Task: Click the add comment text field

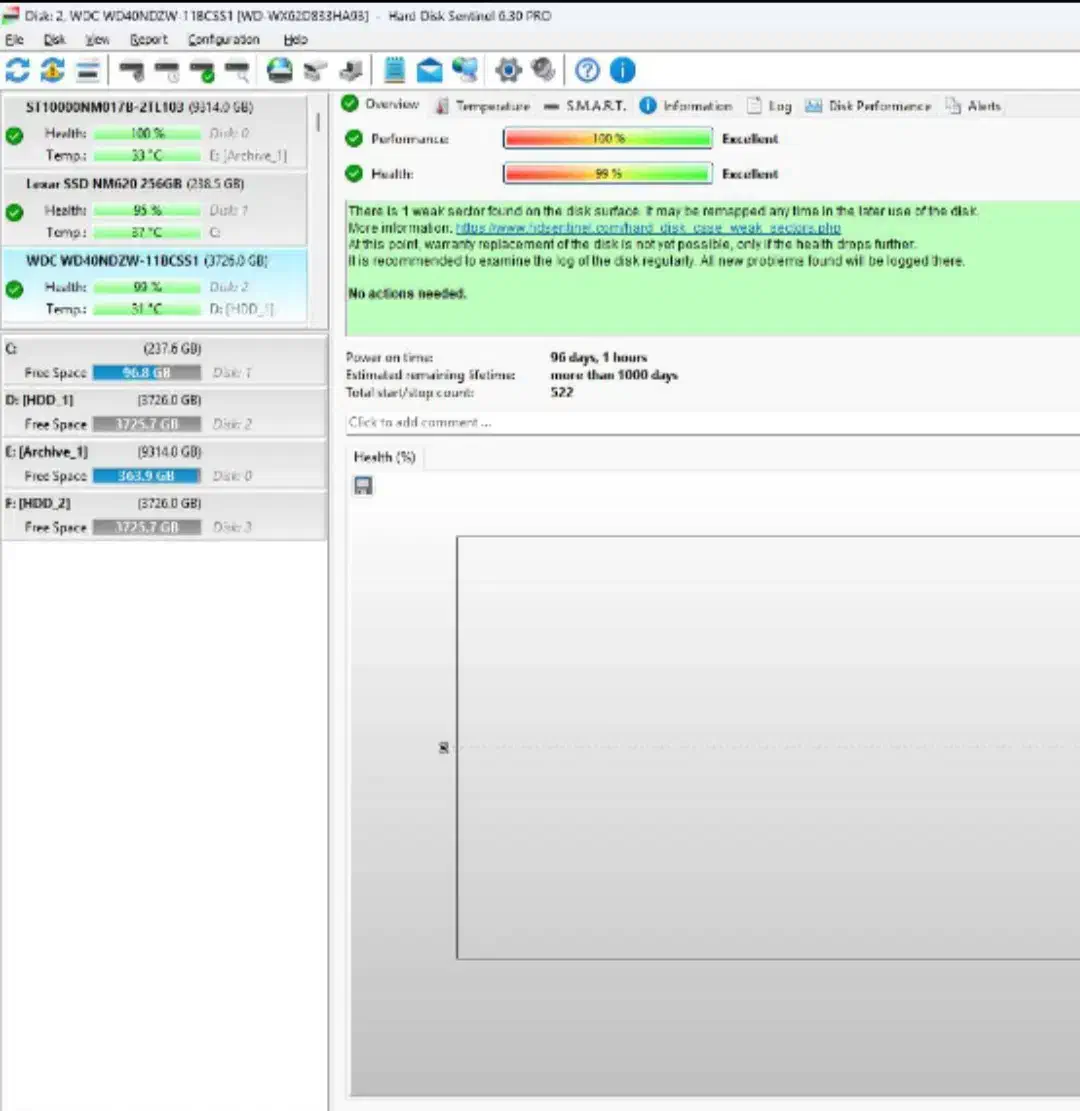Action: click(700, 422)
